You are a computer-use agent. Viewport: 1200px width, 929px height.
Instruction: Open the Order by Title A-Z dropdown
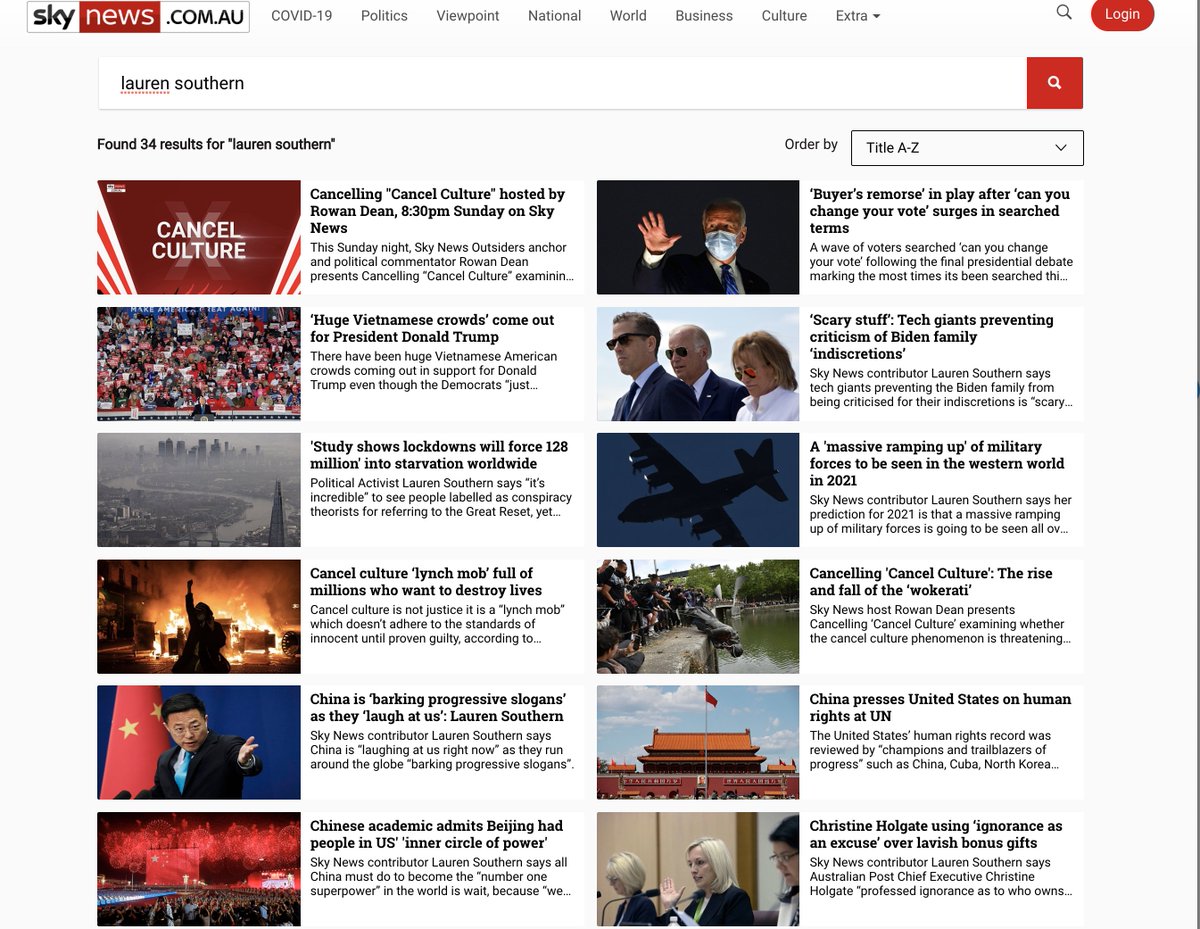(x=967, y=148)
